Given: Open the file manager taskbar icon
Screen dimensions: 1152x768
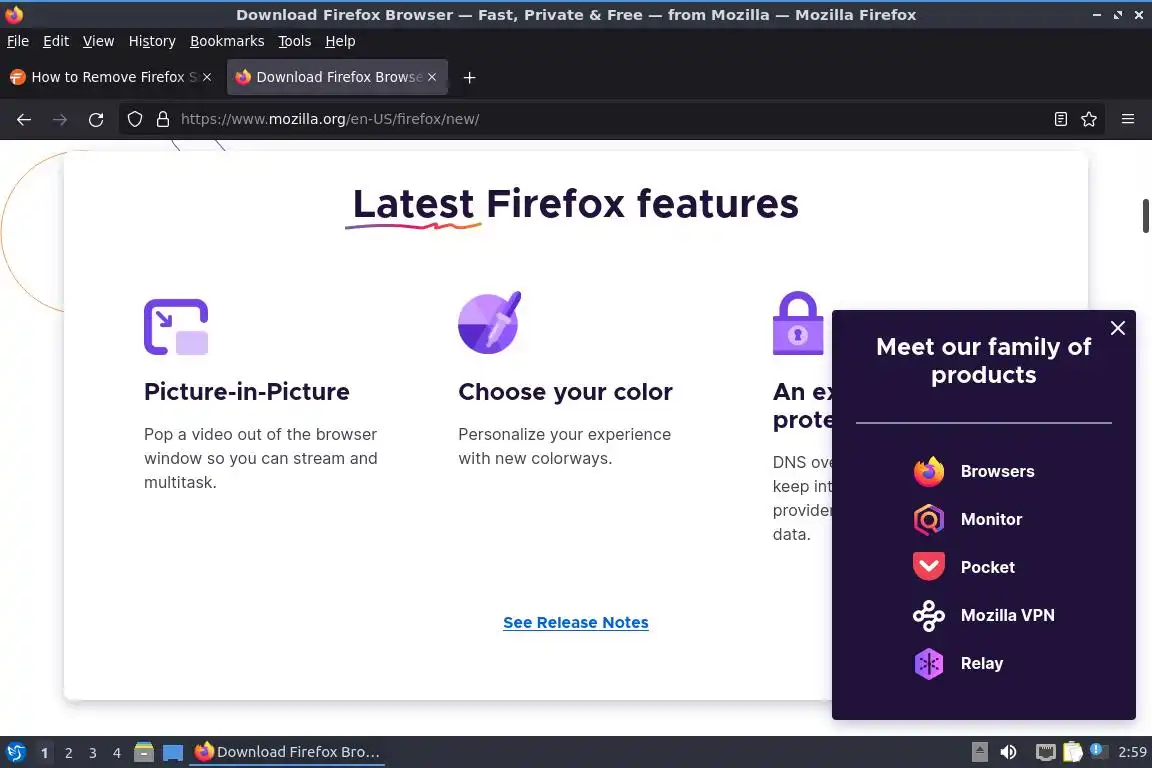Looking at the screenshot, I should coord(144,752).
